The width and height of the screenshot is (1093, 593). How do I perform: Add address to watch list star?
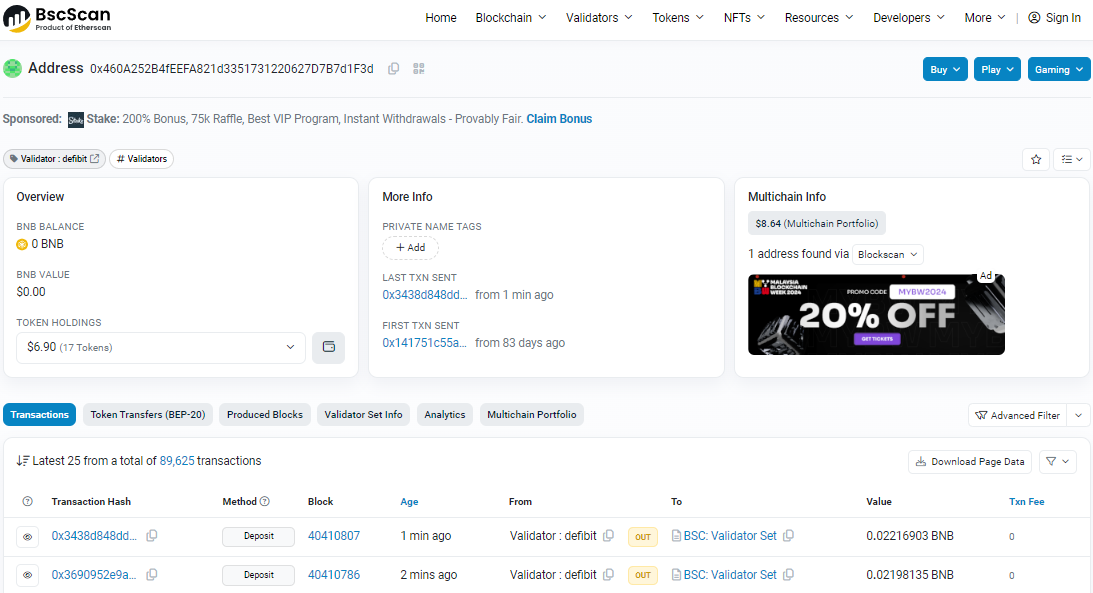pos(1036,159)
